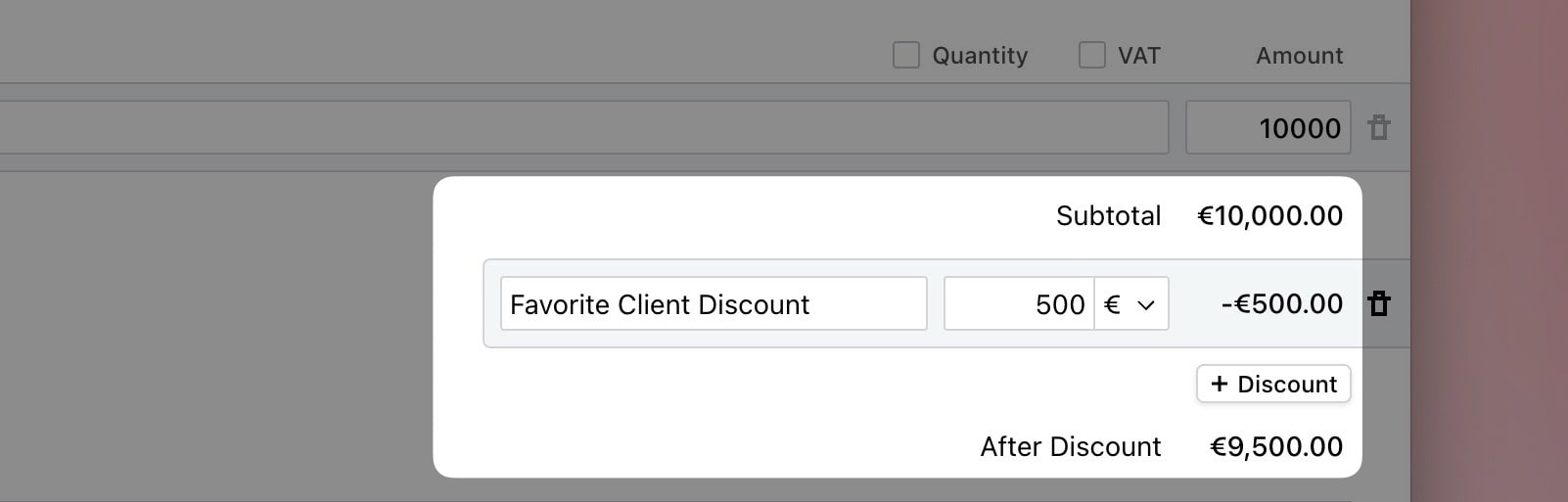Expand the chevron next to € symbol
This screenshot has width=1568, height=502.
coord(1146,305)
